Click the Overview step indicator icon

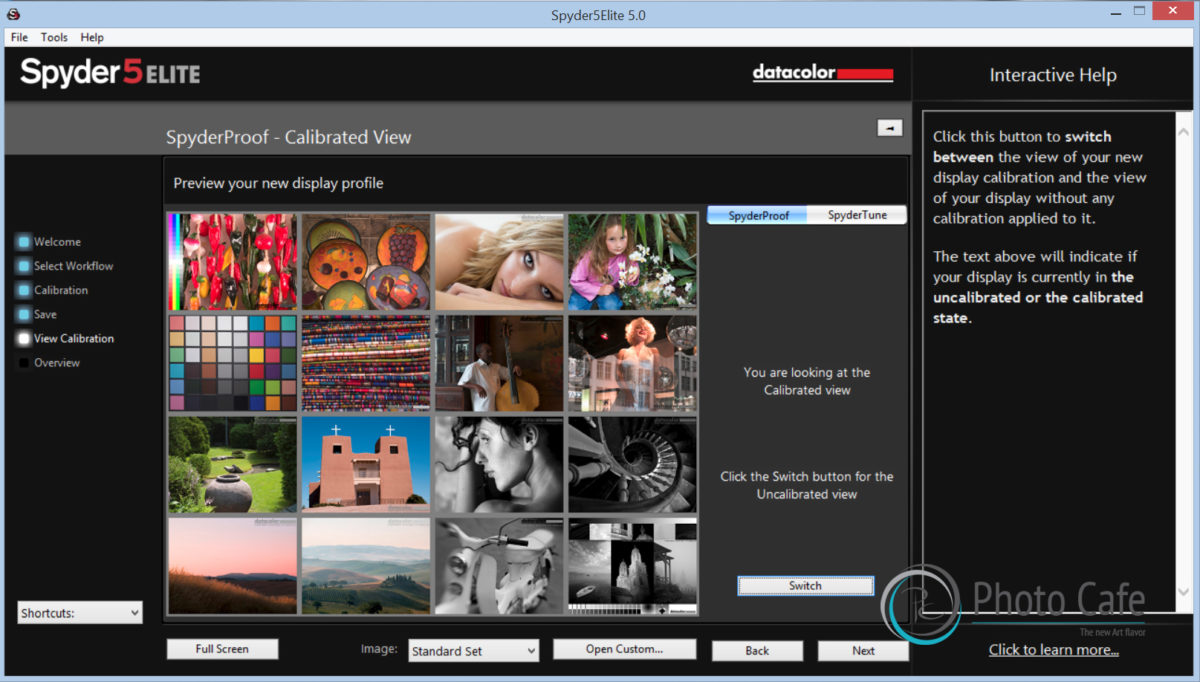tap(24, 363)
